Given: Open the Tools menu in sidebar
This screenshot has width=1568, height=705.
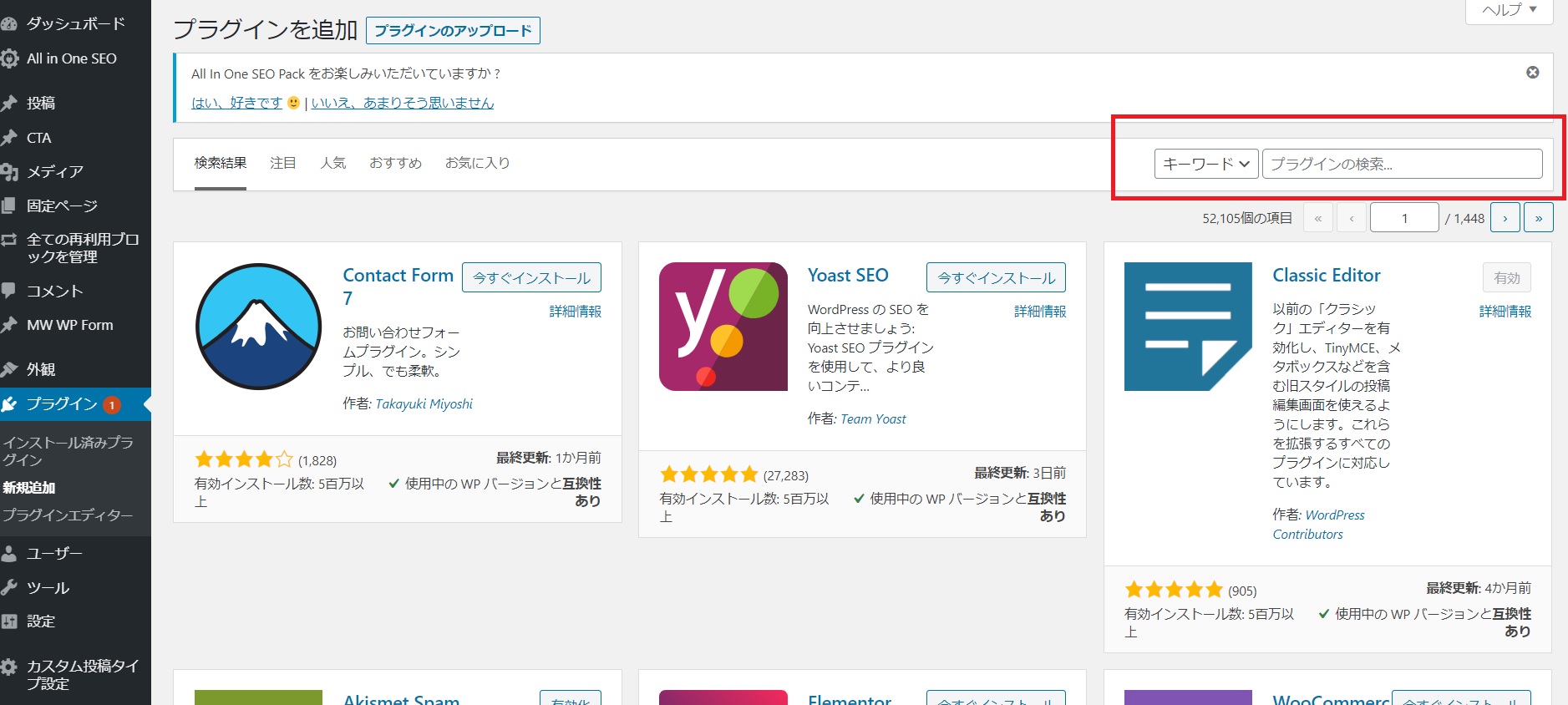Looking at the screenshot, I should [48, 587].
